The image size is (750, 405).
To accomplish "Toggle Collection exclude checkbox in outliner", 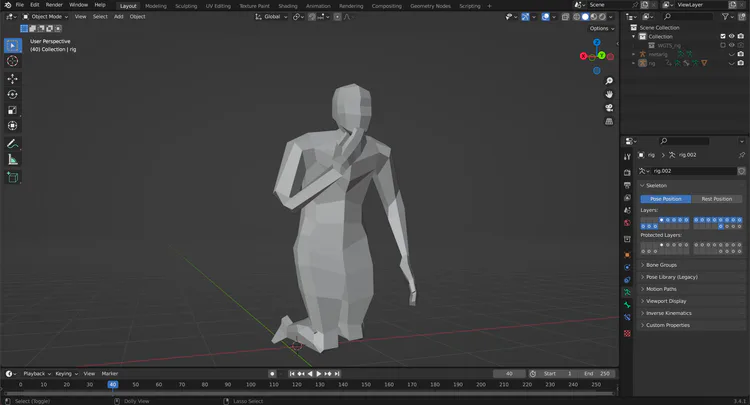I will 723,36.
